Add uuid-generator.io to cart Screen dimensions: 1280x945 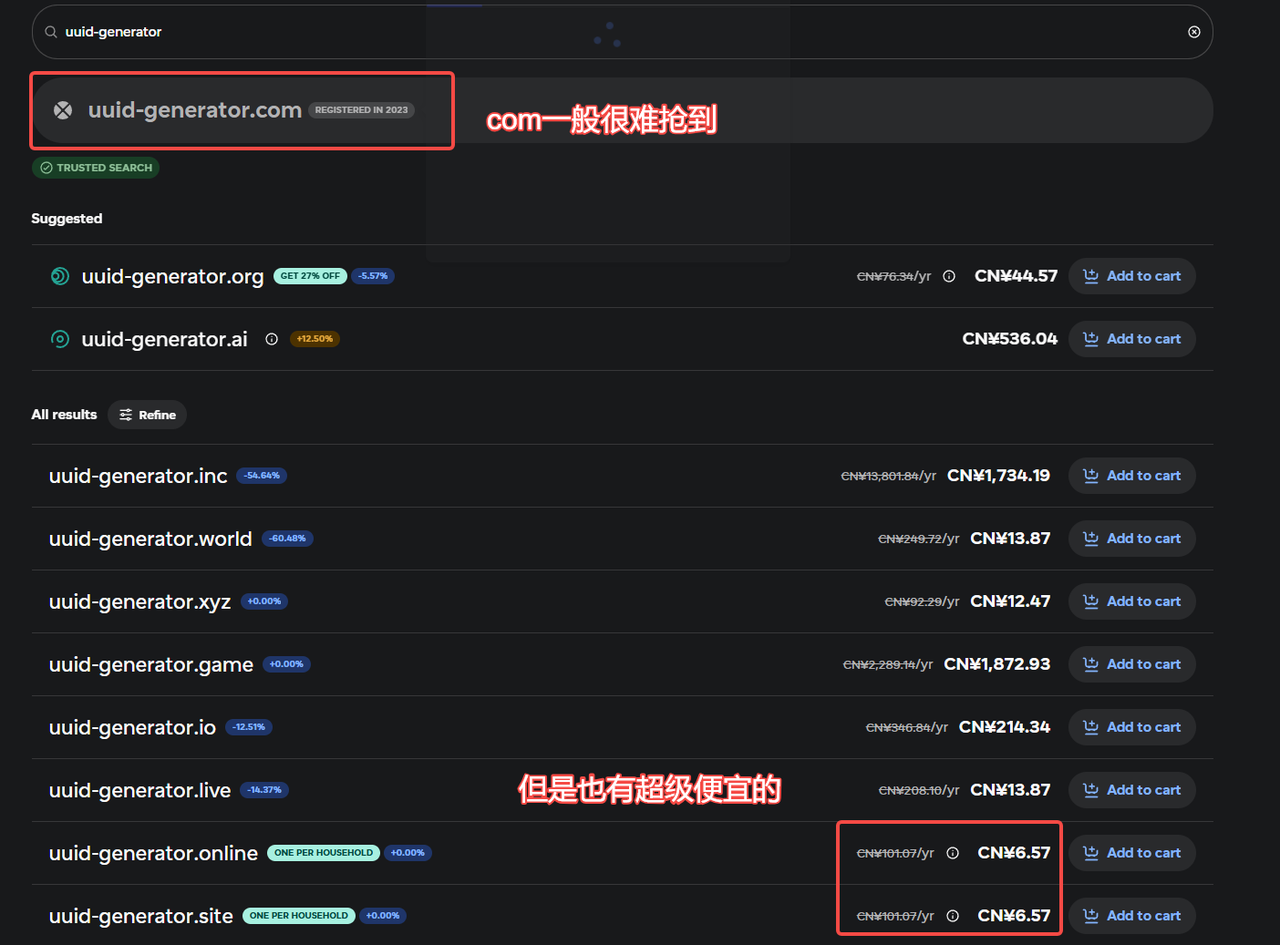click(x=1132, y=727)
